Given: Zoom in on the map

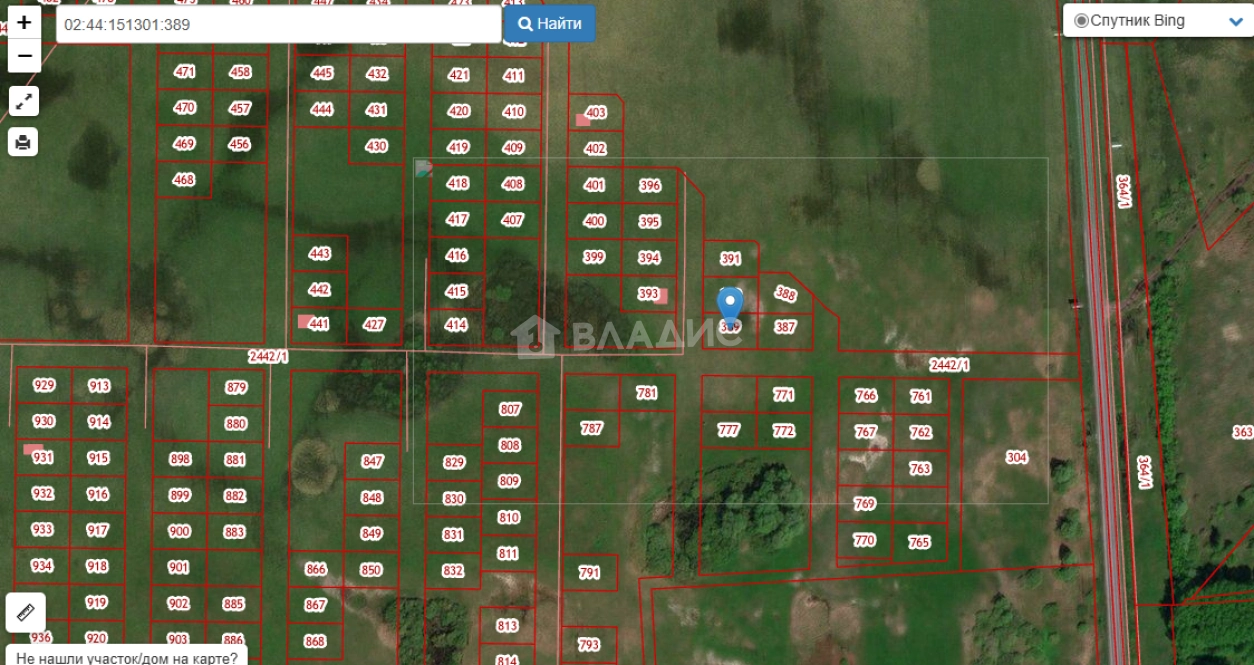Looking at the screenshot, I should (x=24, y=22).
